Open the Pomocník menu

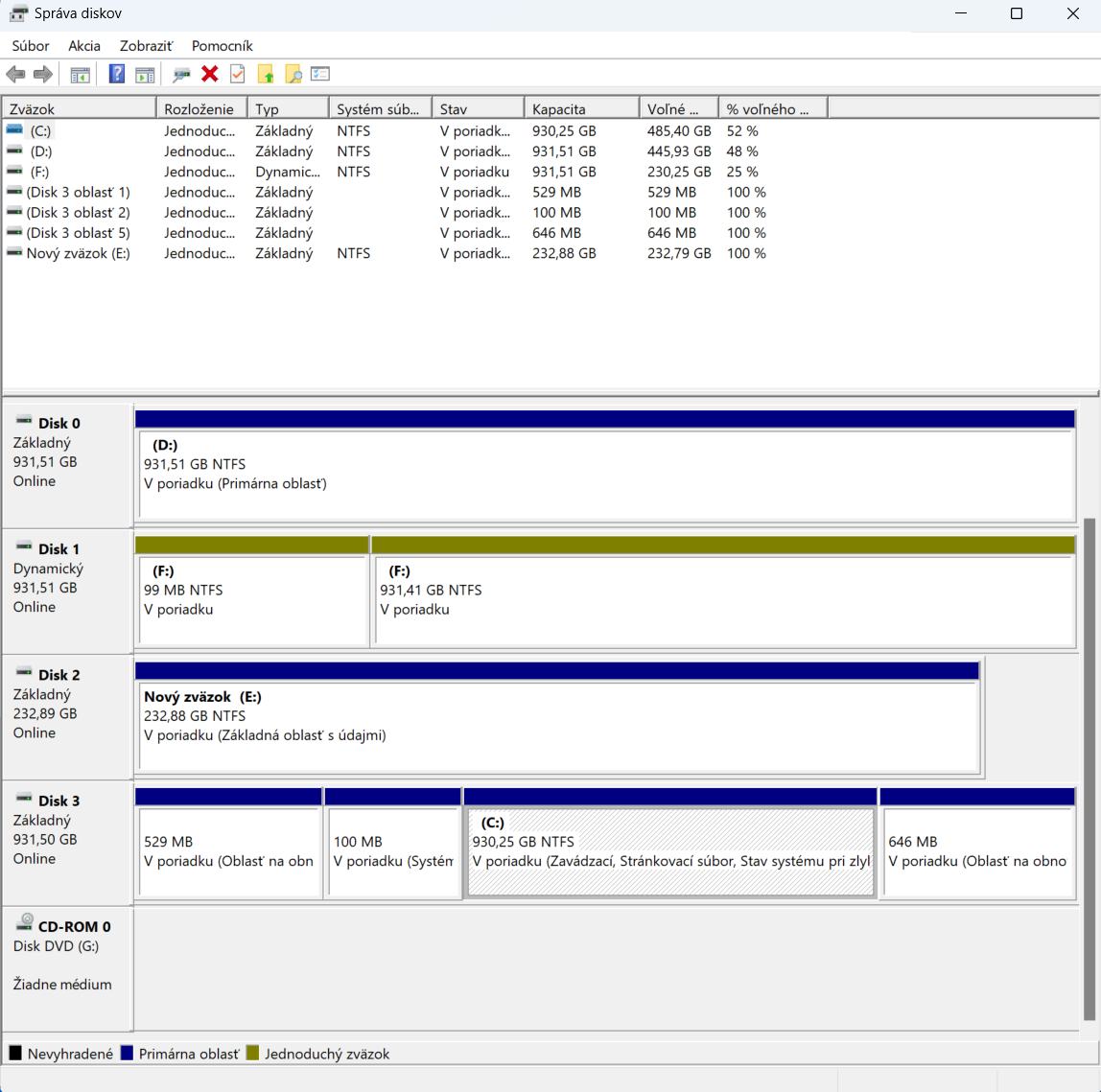(x=222, y=46)
